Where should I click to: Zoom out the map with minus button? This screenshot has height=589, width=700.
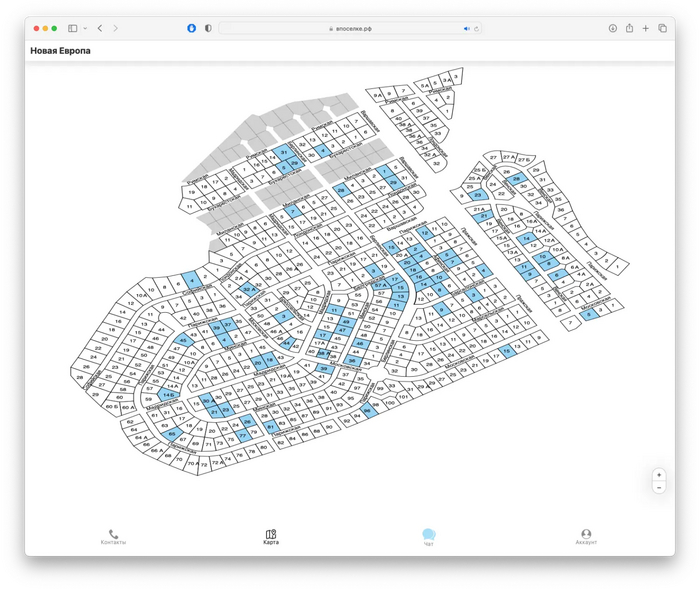point(659,487)
